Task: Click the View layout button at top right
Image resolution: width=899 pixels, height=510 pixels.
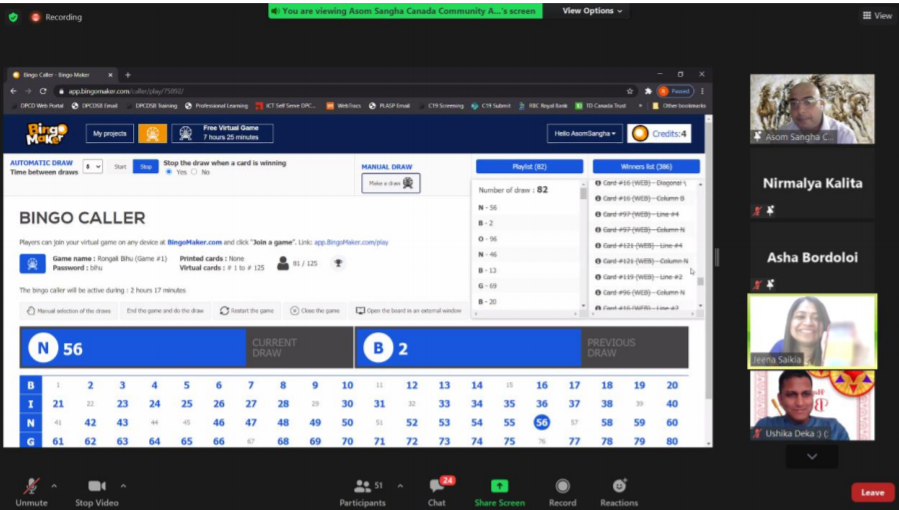Action: 877,16
